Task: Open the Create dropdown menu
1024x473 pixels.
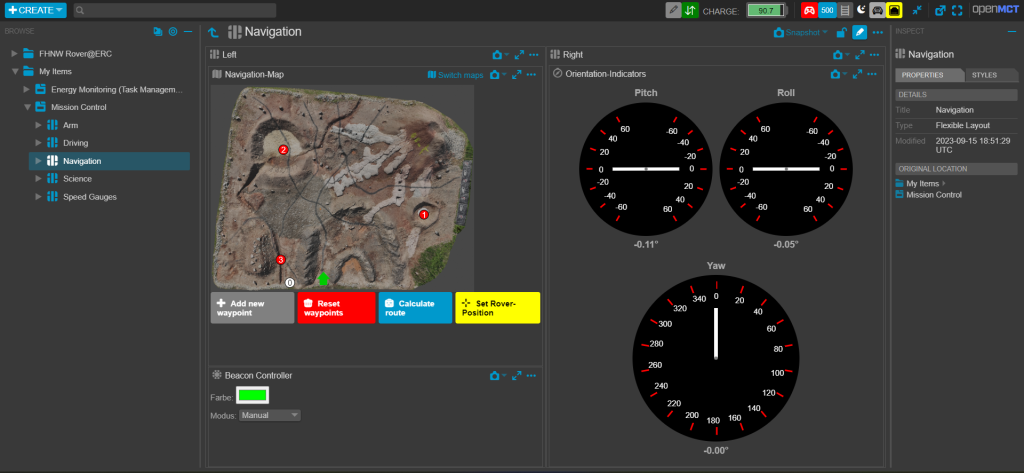Action: coord(35,10)
